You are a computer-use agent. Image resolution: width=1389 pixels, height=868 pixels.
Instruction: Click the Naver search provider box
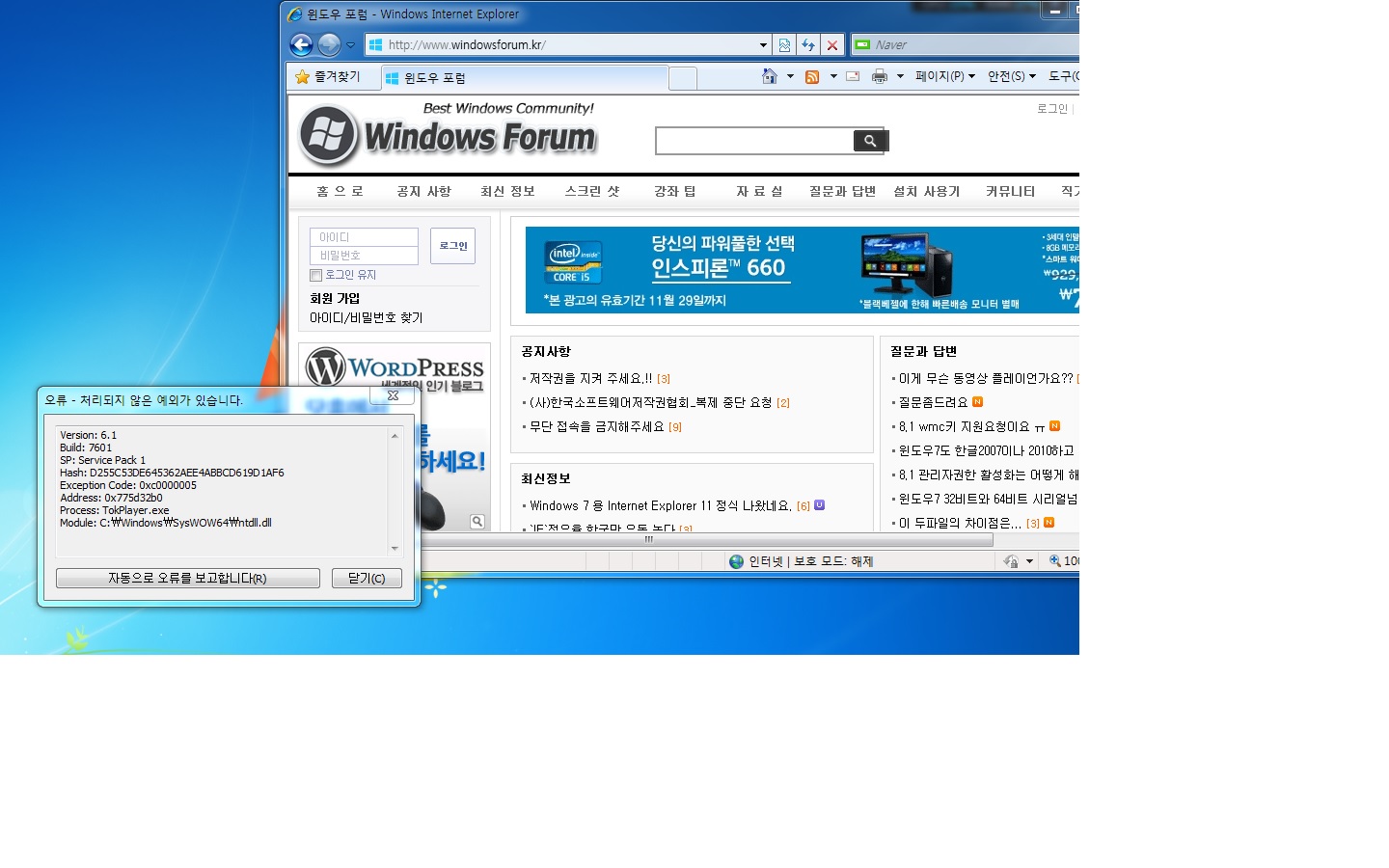click(x=965, y=44)
